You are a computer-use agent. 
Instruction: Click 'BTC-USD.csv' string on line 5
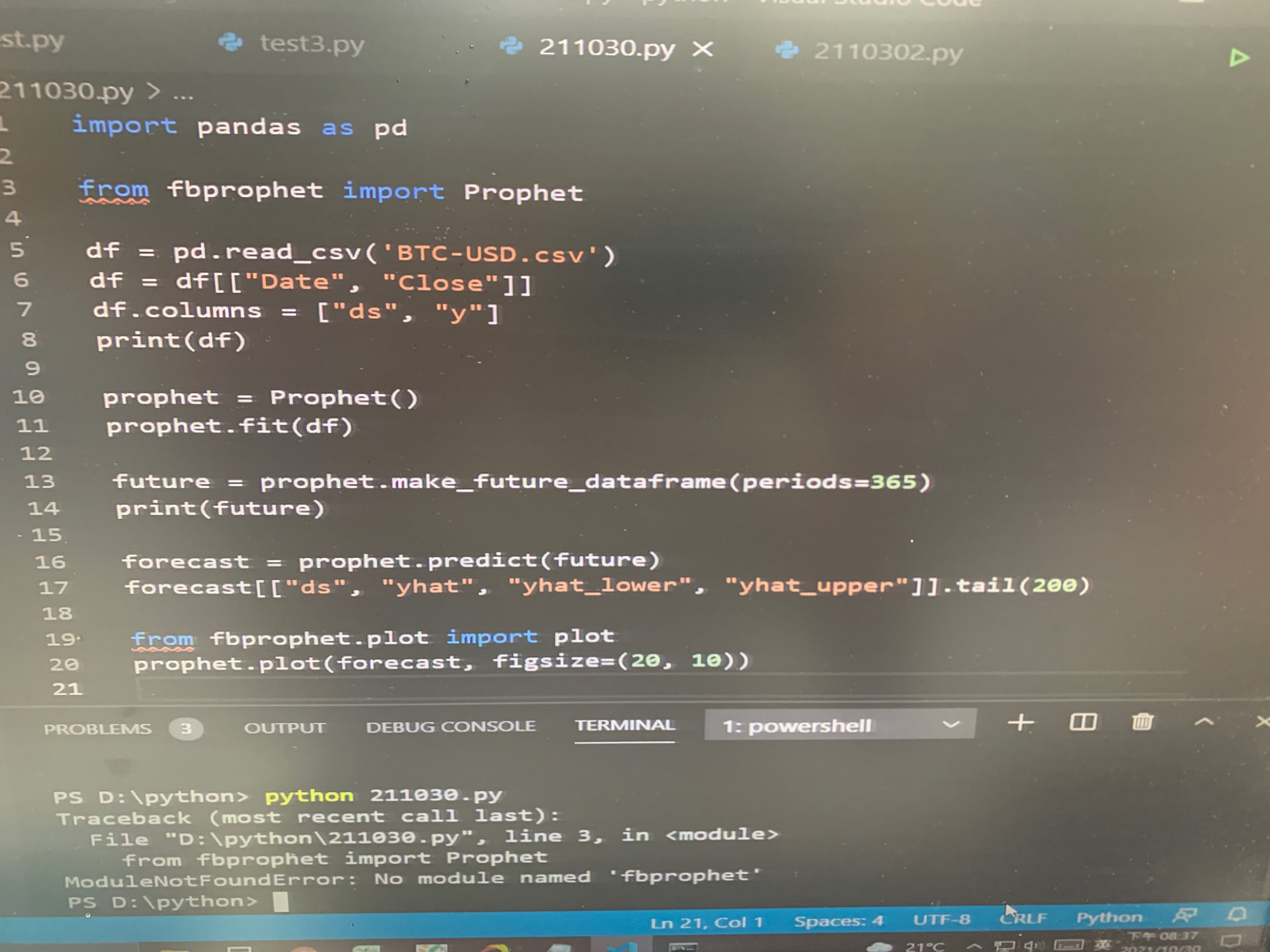tap(491, 255)
